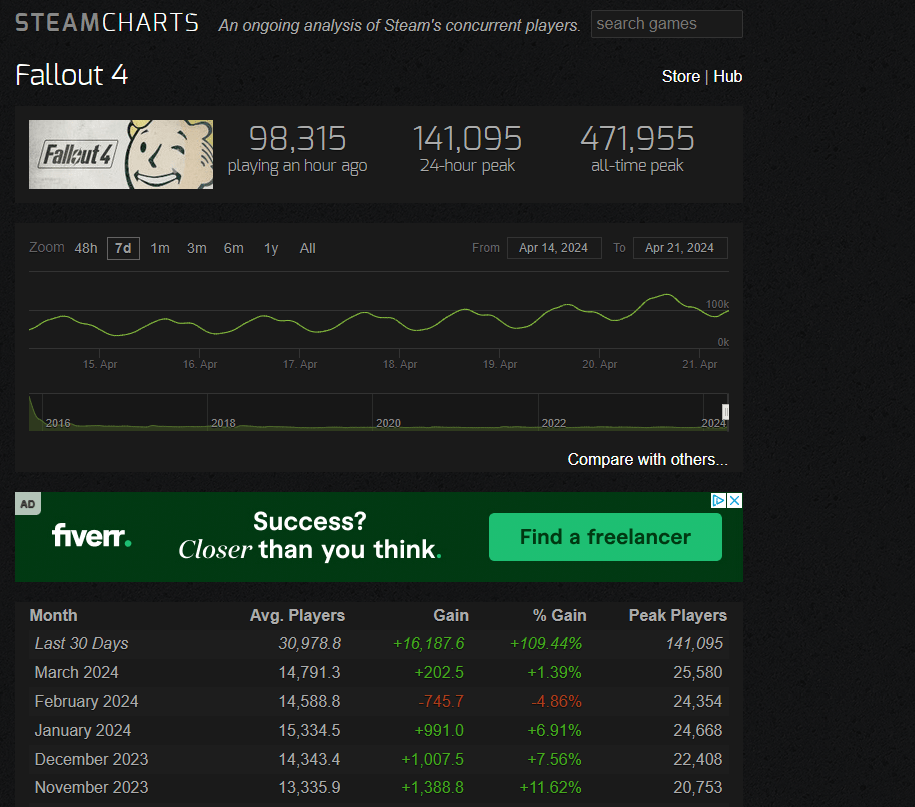This screenshot has height=807, width=915.
Task: Set chart zoom to 1y
Action: [x=271, y=249]
